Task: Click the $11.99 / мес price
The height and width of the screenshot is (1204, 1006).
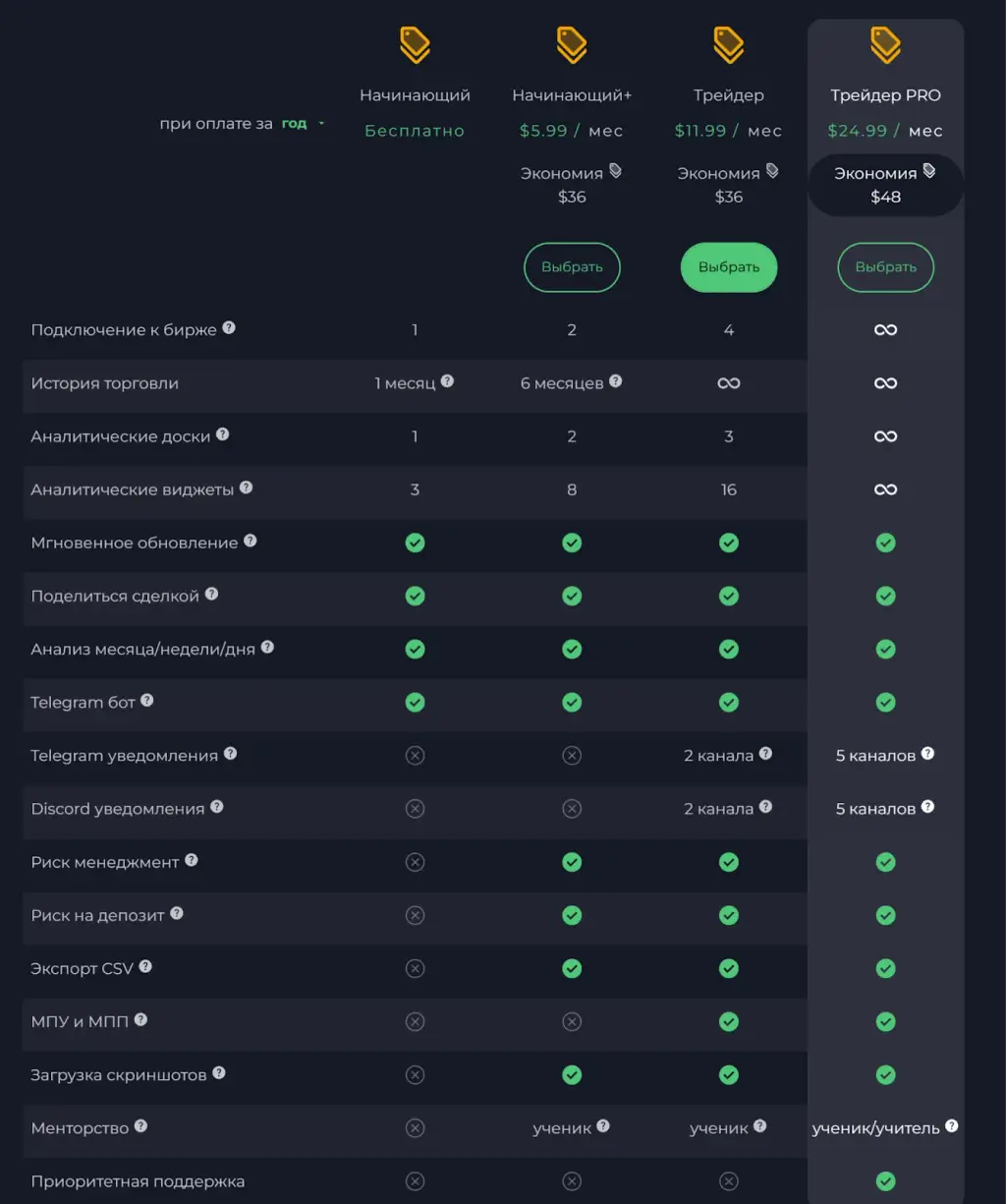Action: pyautogui.click(x=729, y=131)
